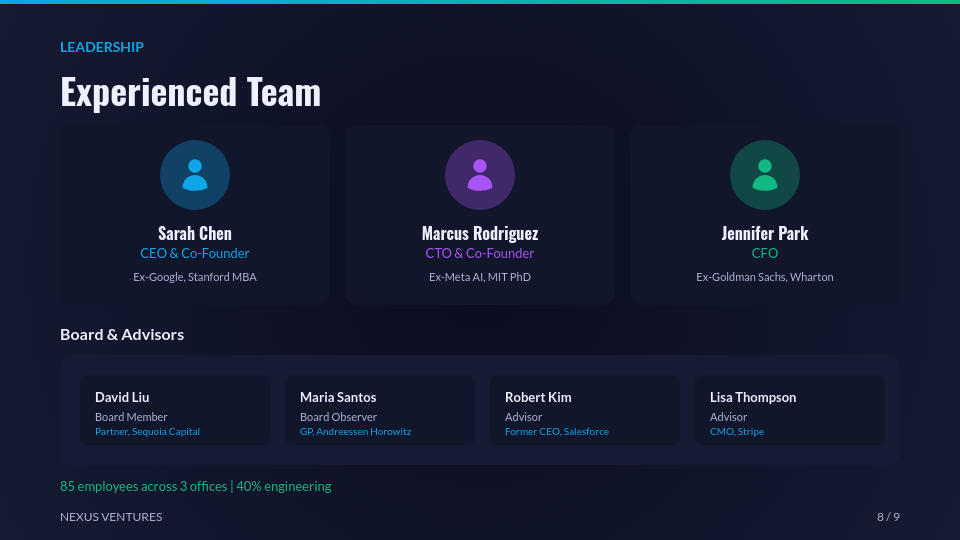
Task: Click the CEO & Co-Founder title
Action: pos(195,254)
